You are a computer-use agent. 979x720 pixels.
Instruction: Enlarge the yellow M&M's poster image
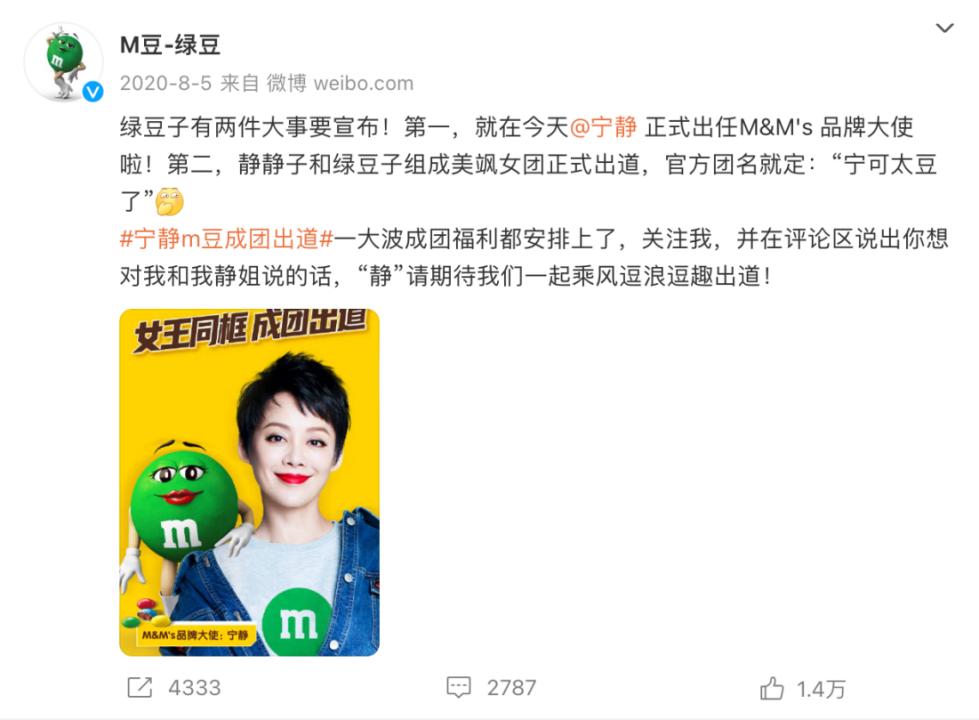249,482
